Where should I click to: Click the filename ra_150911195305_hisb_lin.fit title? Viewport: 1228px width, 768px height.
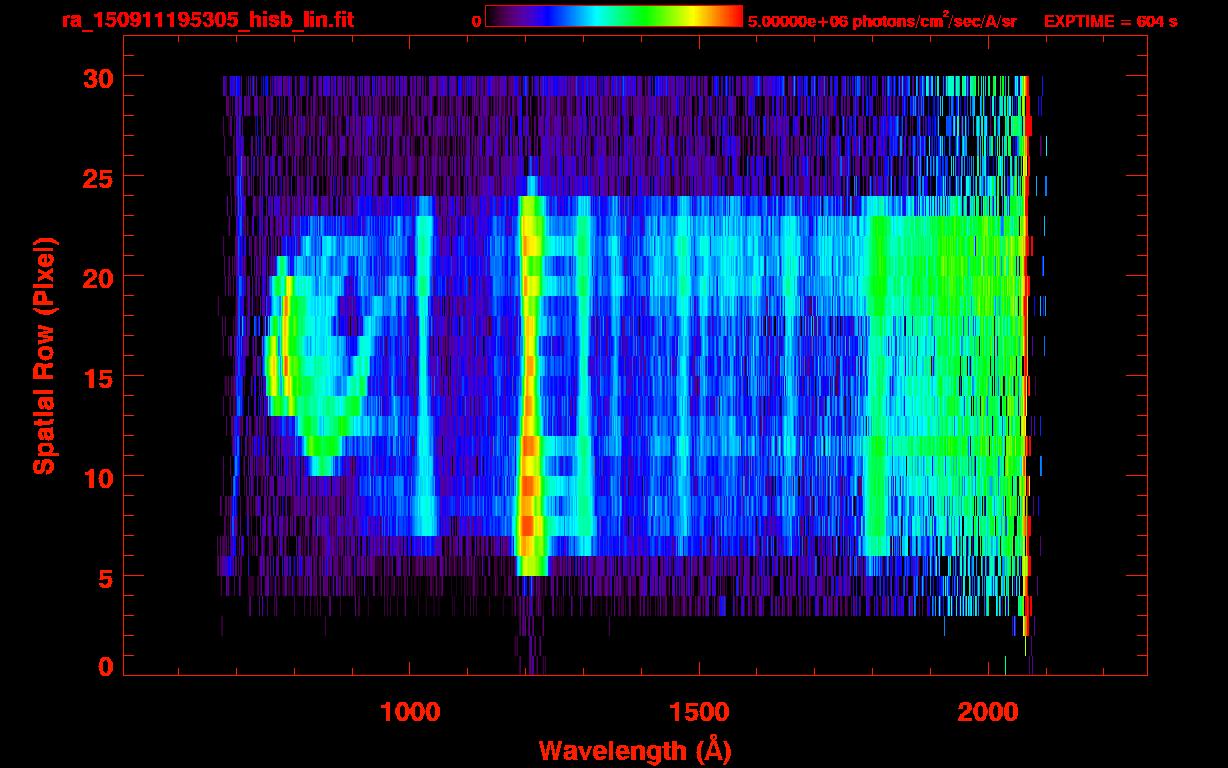tap(208, 20)
